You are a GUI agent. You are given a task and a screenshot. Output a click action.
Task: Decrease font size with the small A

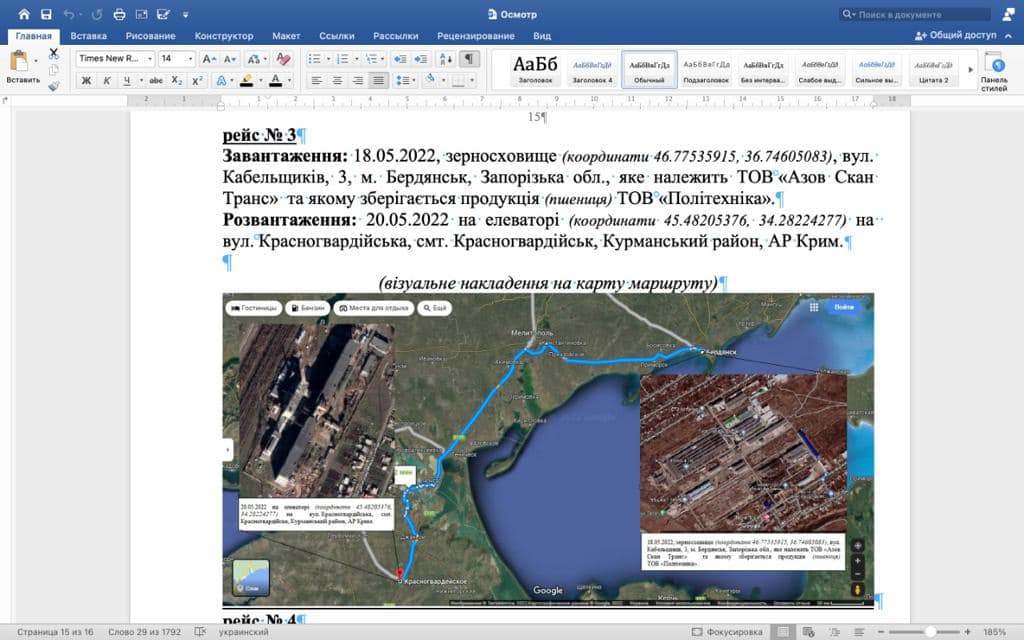(x=229, y=59)
